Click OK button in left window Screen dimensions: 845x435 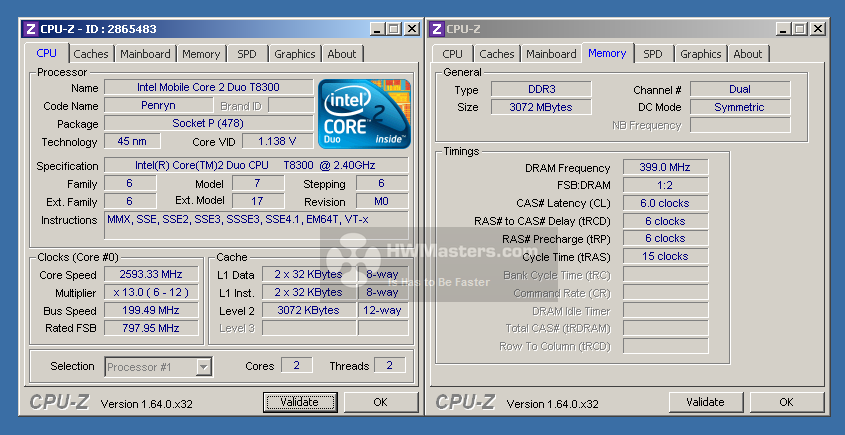point(380,402)
